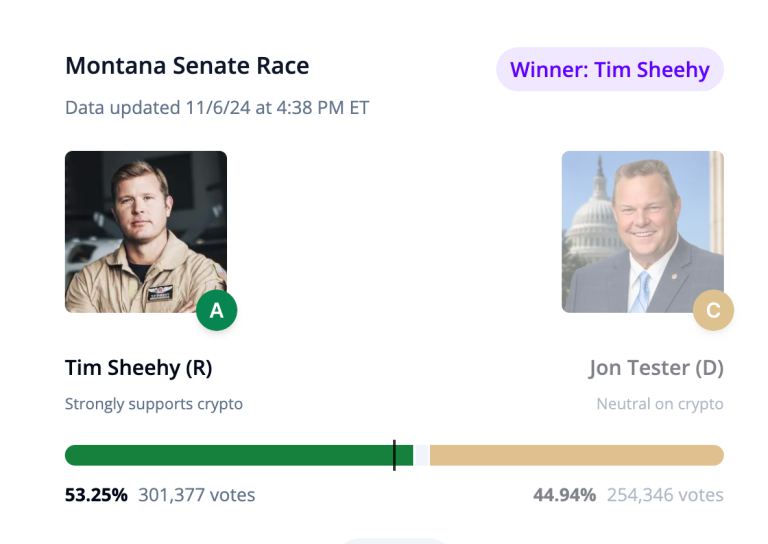Viewport: 768px width, 544px height.
Task: Click the tan section of the vote bar
Action: tap(575, 455)
